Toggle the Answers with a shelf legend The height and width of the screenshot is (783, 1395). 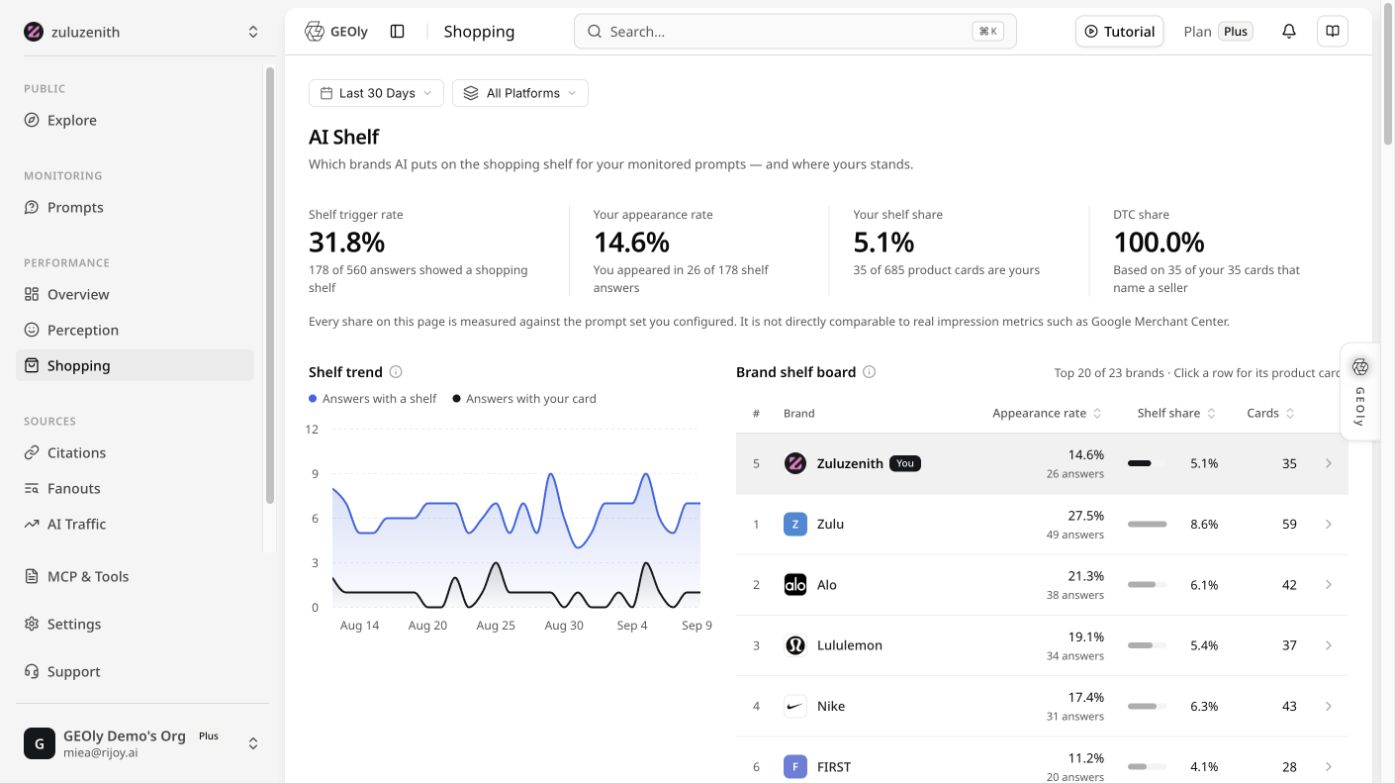coord(373,398)
